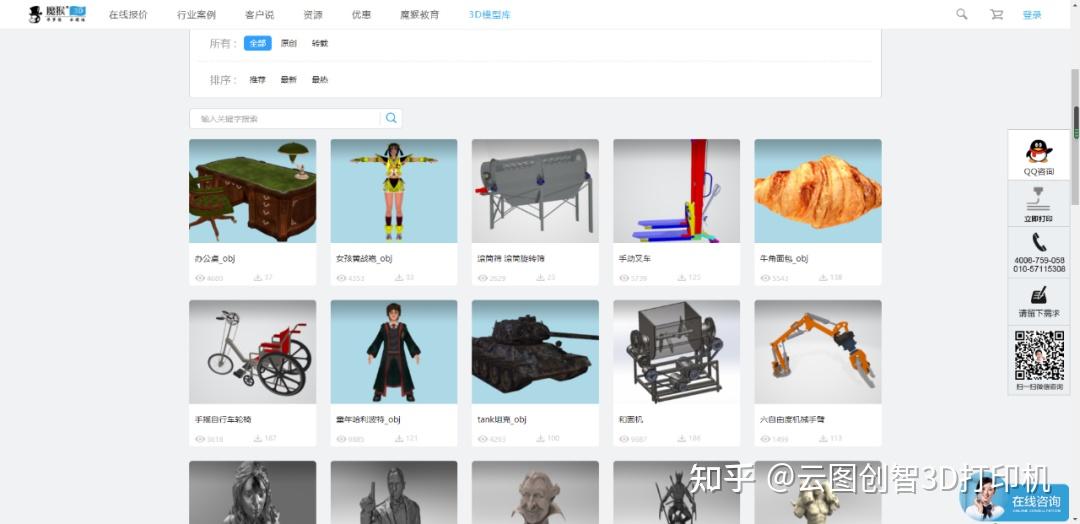Open the 童年哈利波特_obj model title

click(368, 419)
